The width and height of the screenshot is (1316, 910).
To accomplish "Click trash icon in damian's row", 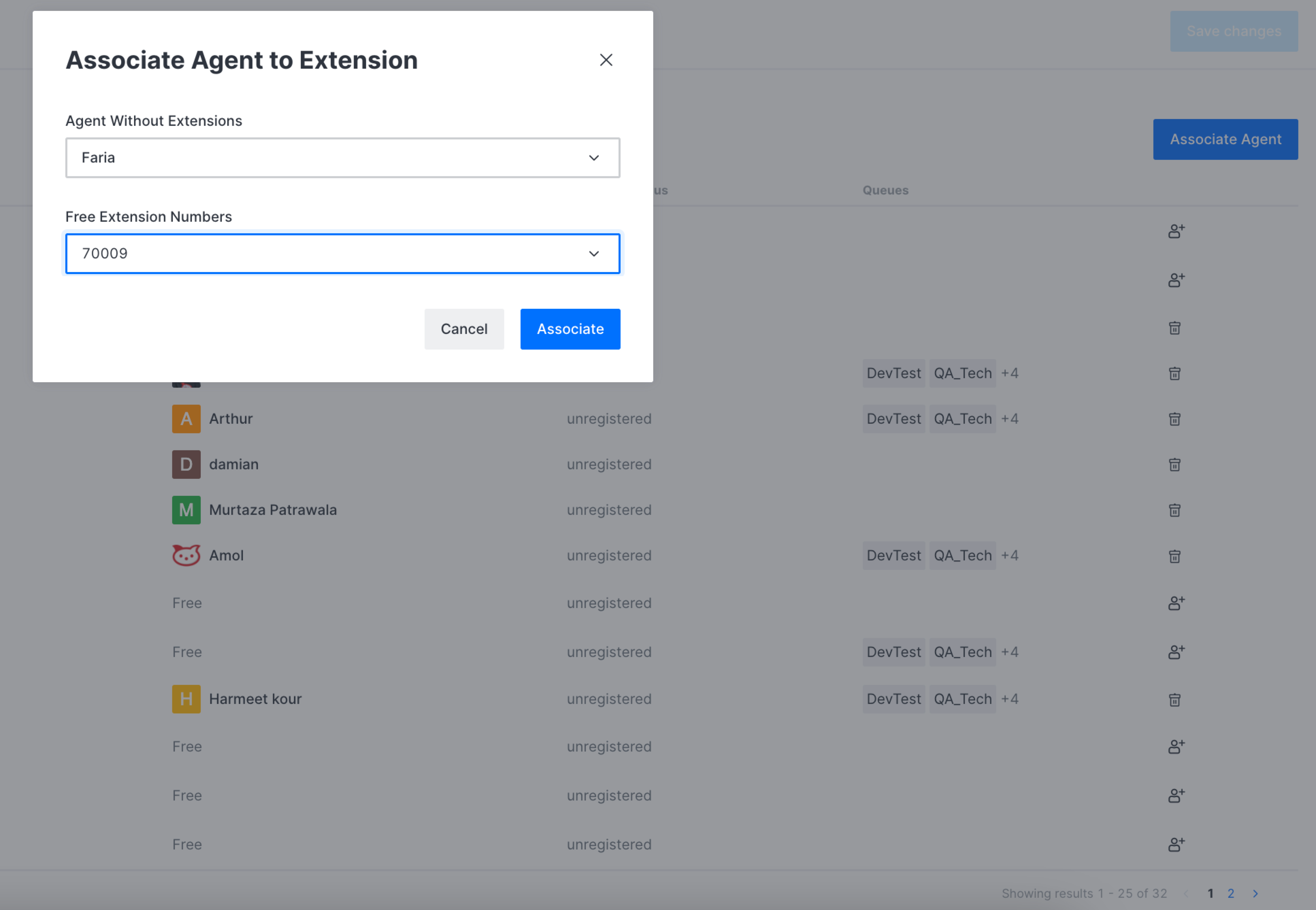I will pyautogui.click(x=1174, y=465).
